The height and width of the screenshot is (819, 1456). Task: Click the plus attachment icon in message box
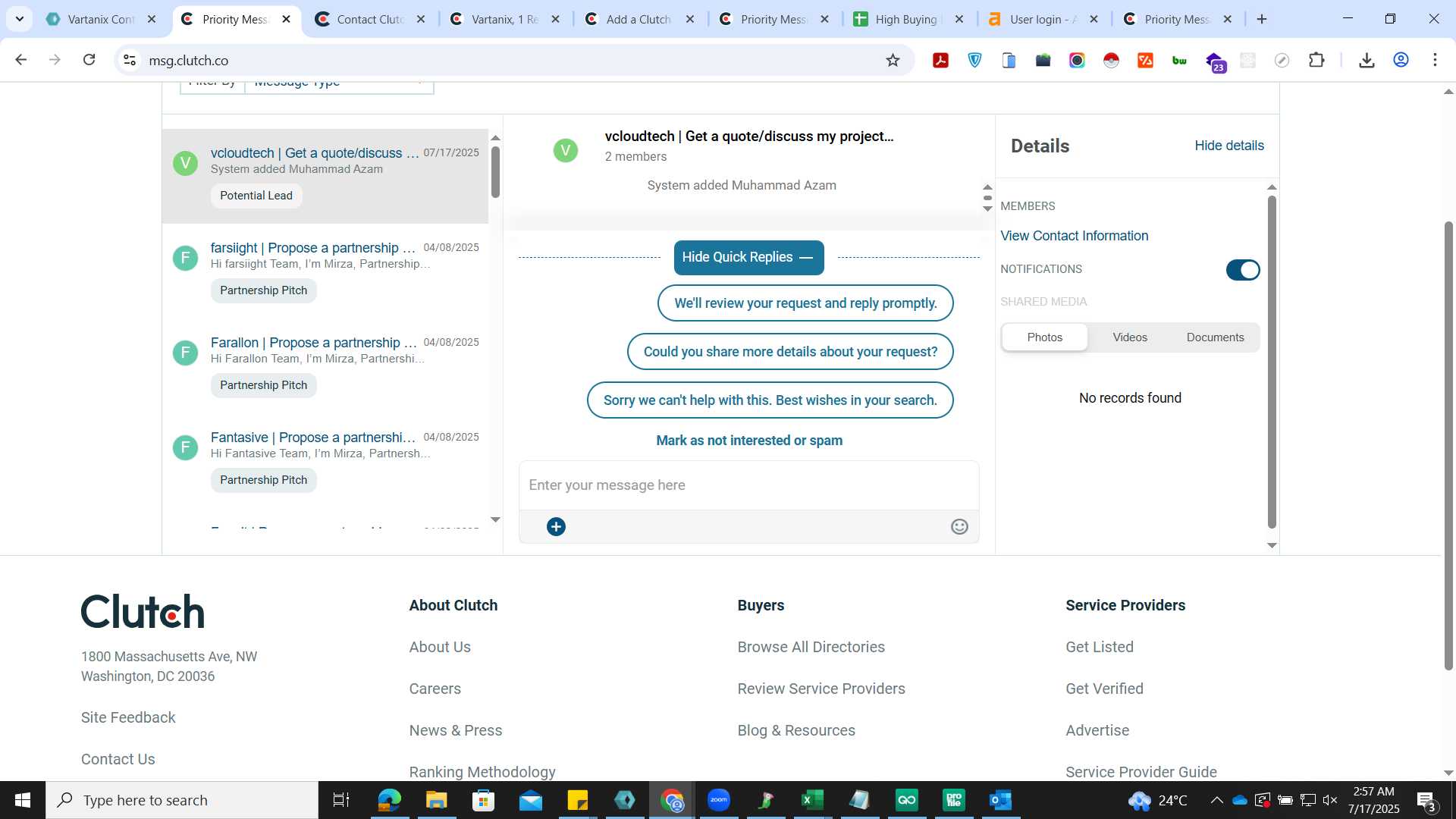click(x=556, y=527)
